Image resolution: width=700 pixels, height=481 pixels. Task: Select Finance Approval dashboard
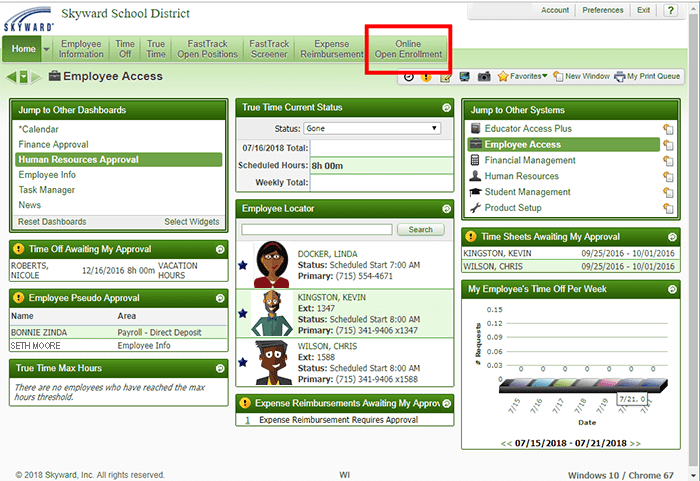coord(53,144)
